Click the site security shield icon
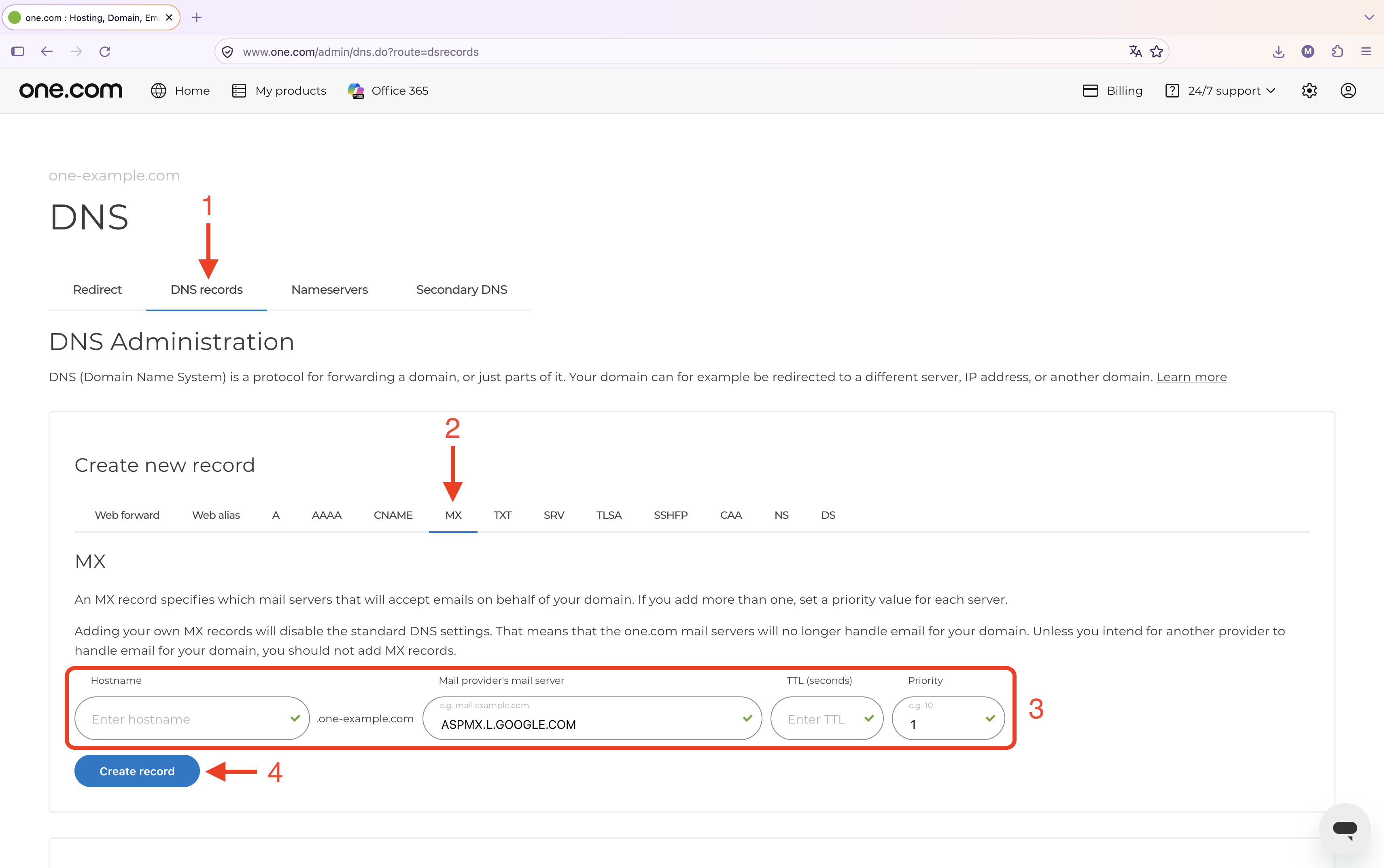 (228, 52)
